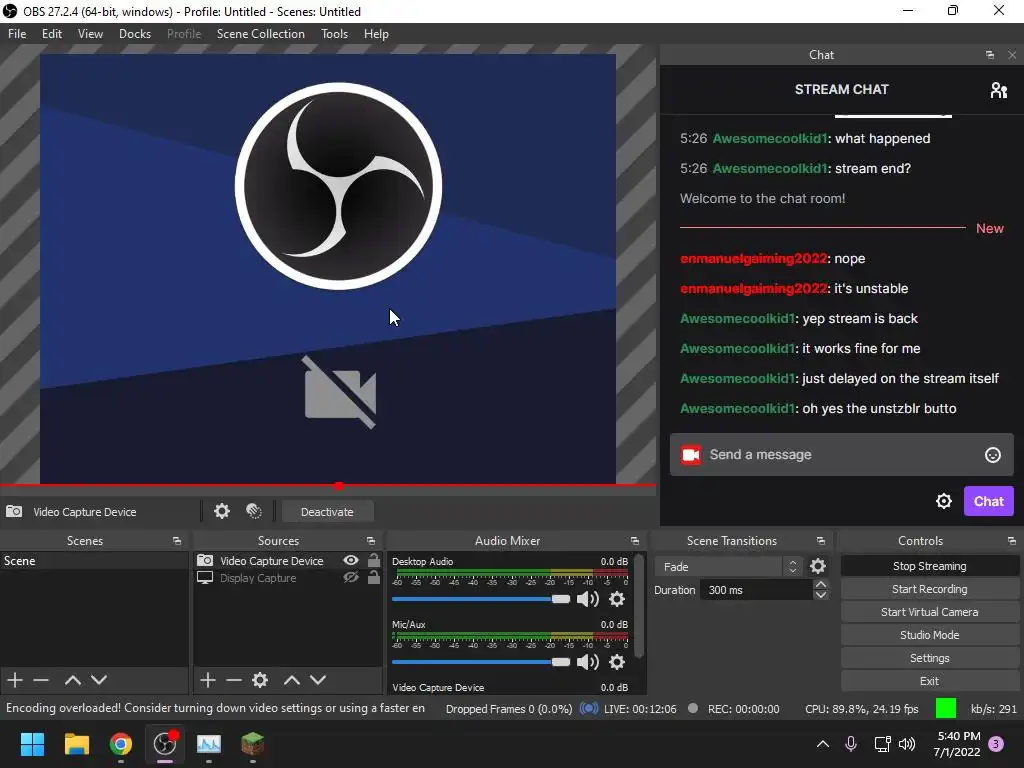Toggle lock on Video Capture Device source
The height and width of the screenshot is (768, 1024).
pyautogui.click(x=374, y=560)
